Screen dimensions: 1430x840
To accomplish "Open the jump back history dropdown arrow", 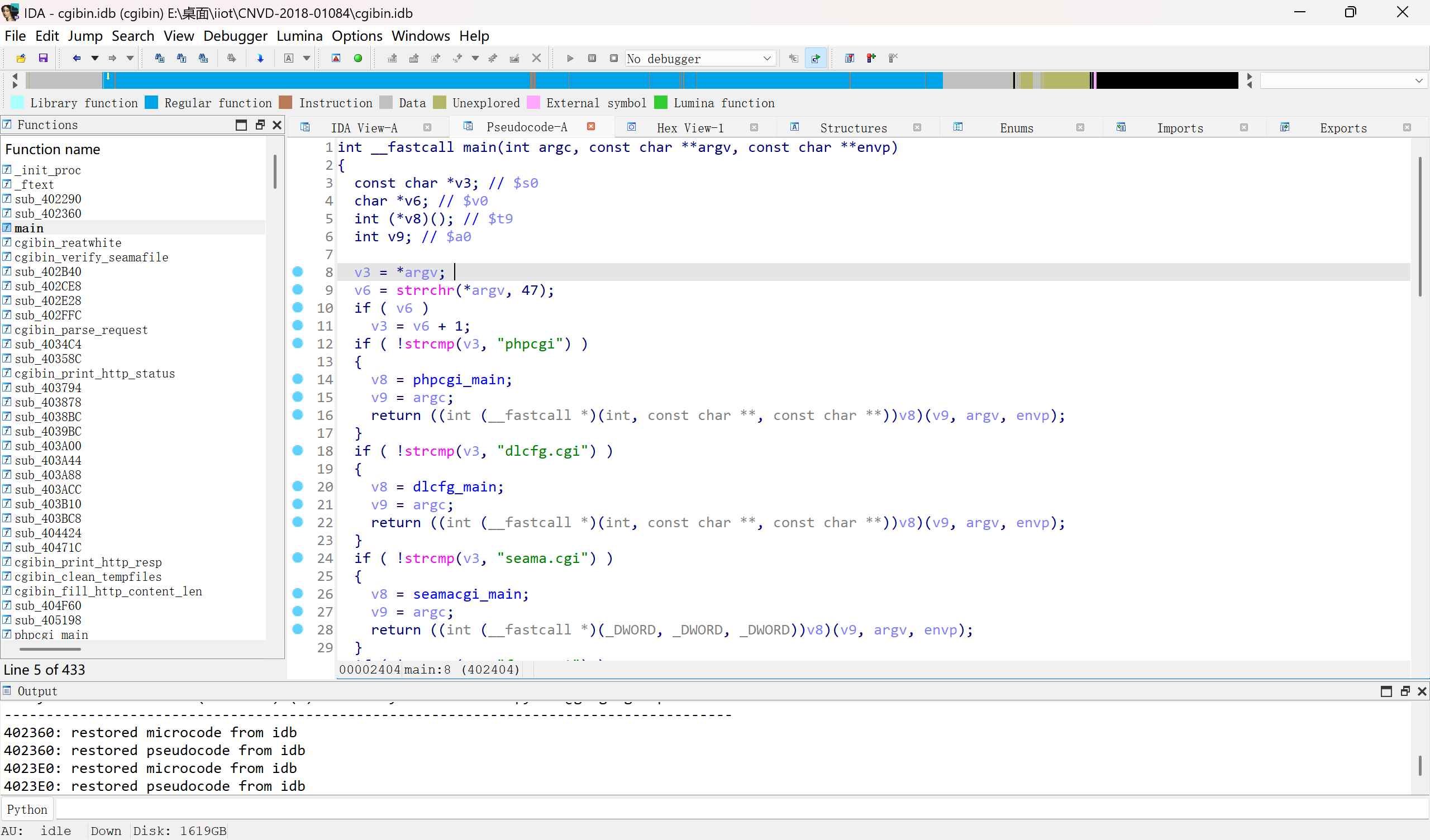I will click(95, 58).
